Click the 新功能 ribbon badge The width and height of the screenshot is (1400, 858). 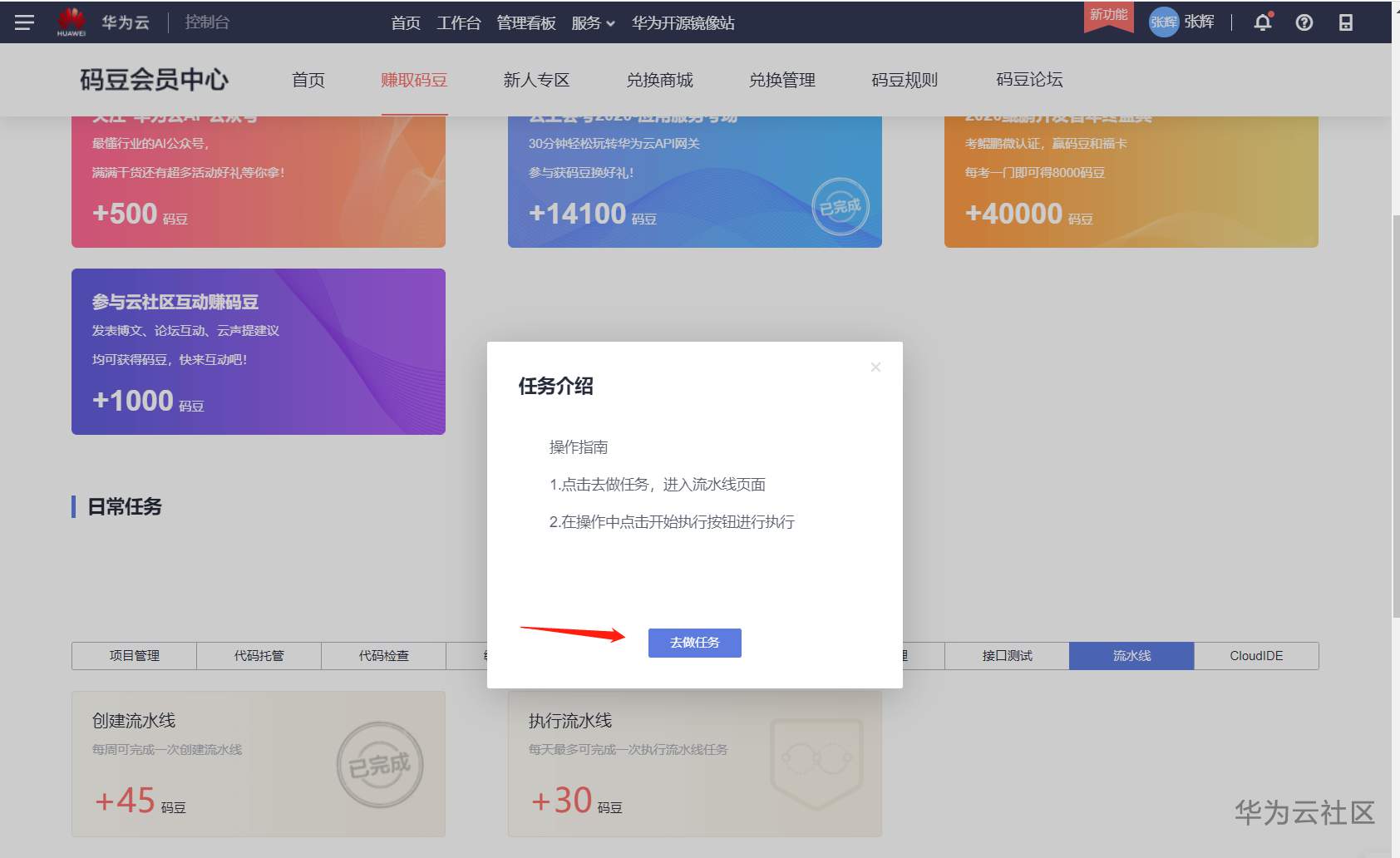tap(1109, 16)
